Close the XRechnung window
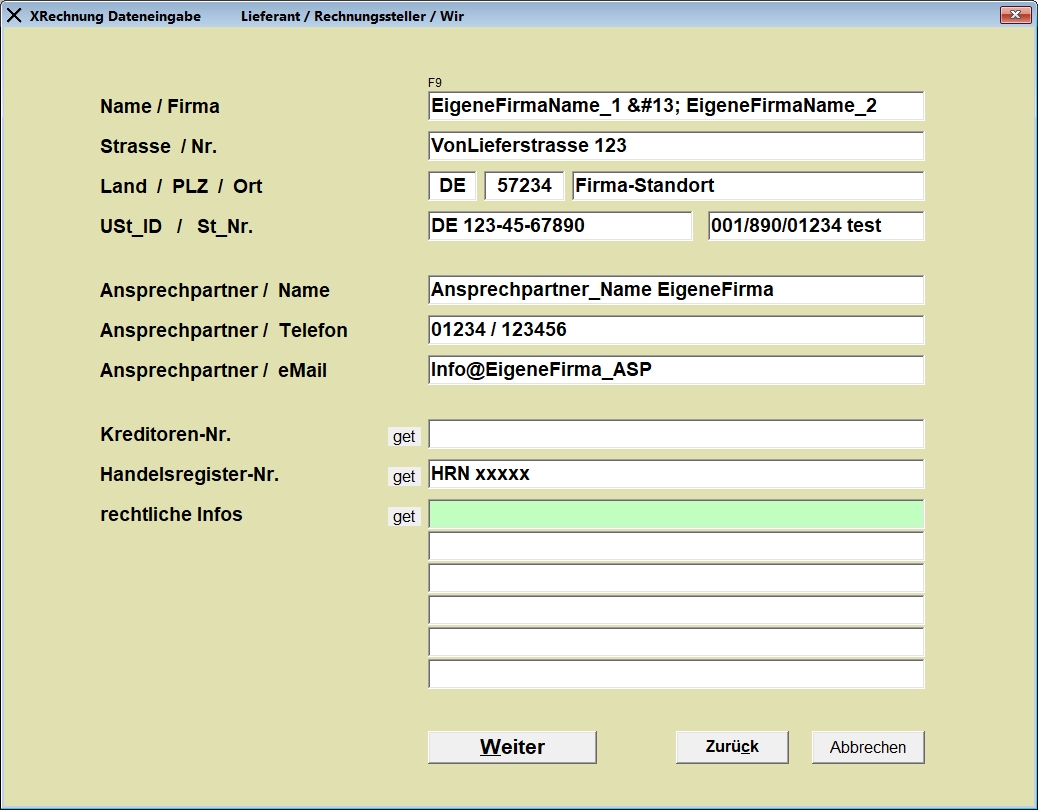This screenshot has width=1038, height=810. point(1015,15)
